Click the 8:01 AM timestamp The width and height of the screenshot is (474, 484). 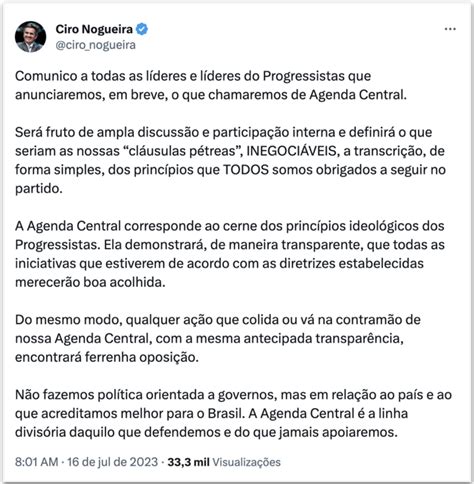[x=37, y=462]
